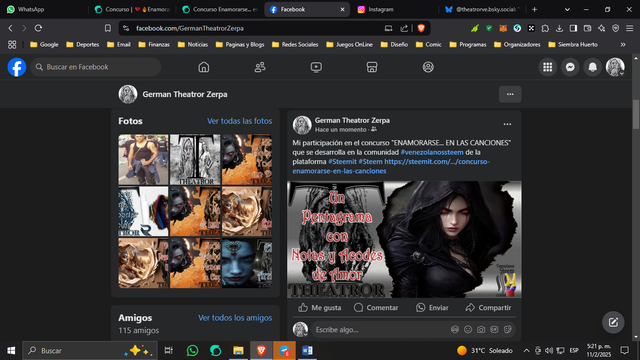Open Messenger chats icon
This screenshot has width=640, height=360.
coord(570,67)
